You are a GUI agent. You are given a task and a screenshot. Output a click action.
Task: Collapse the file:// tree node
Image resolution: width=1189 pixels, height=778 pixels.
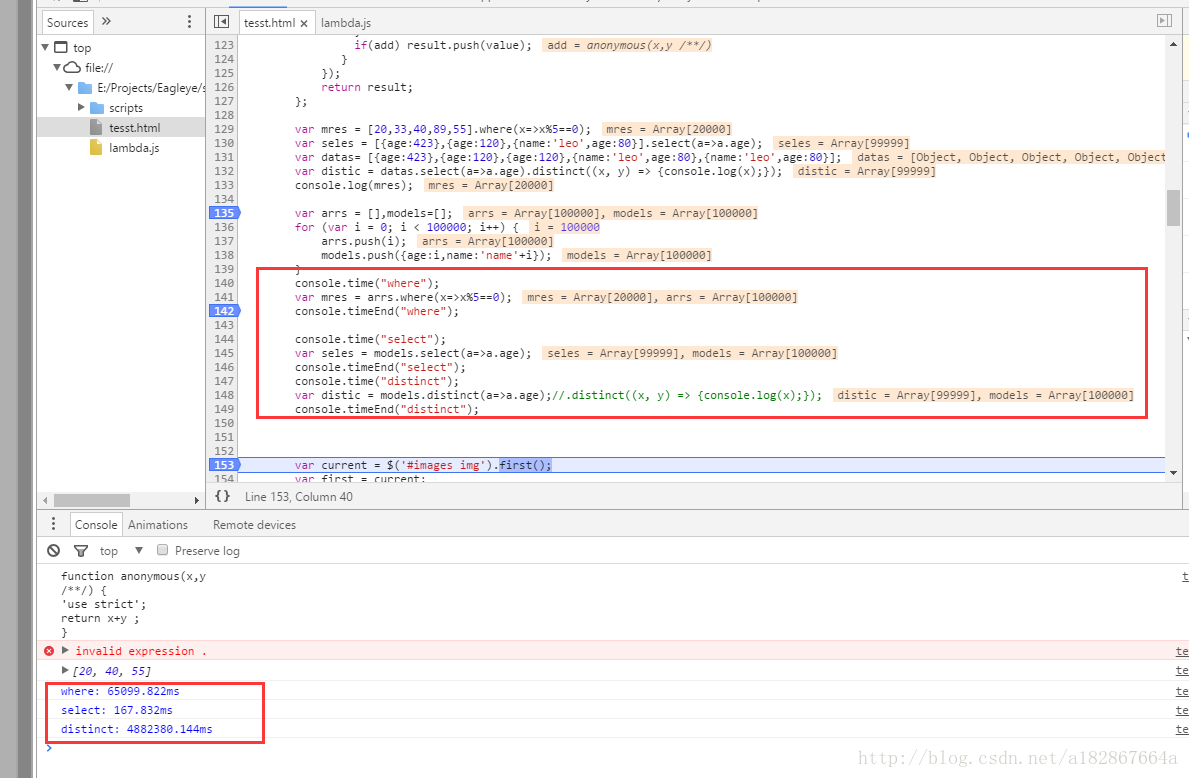57,67
